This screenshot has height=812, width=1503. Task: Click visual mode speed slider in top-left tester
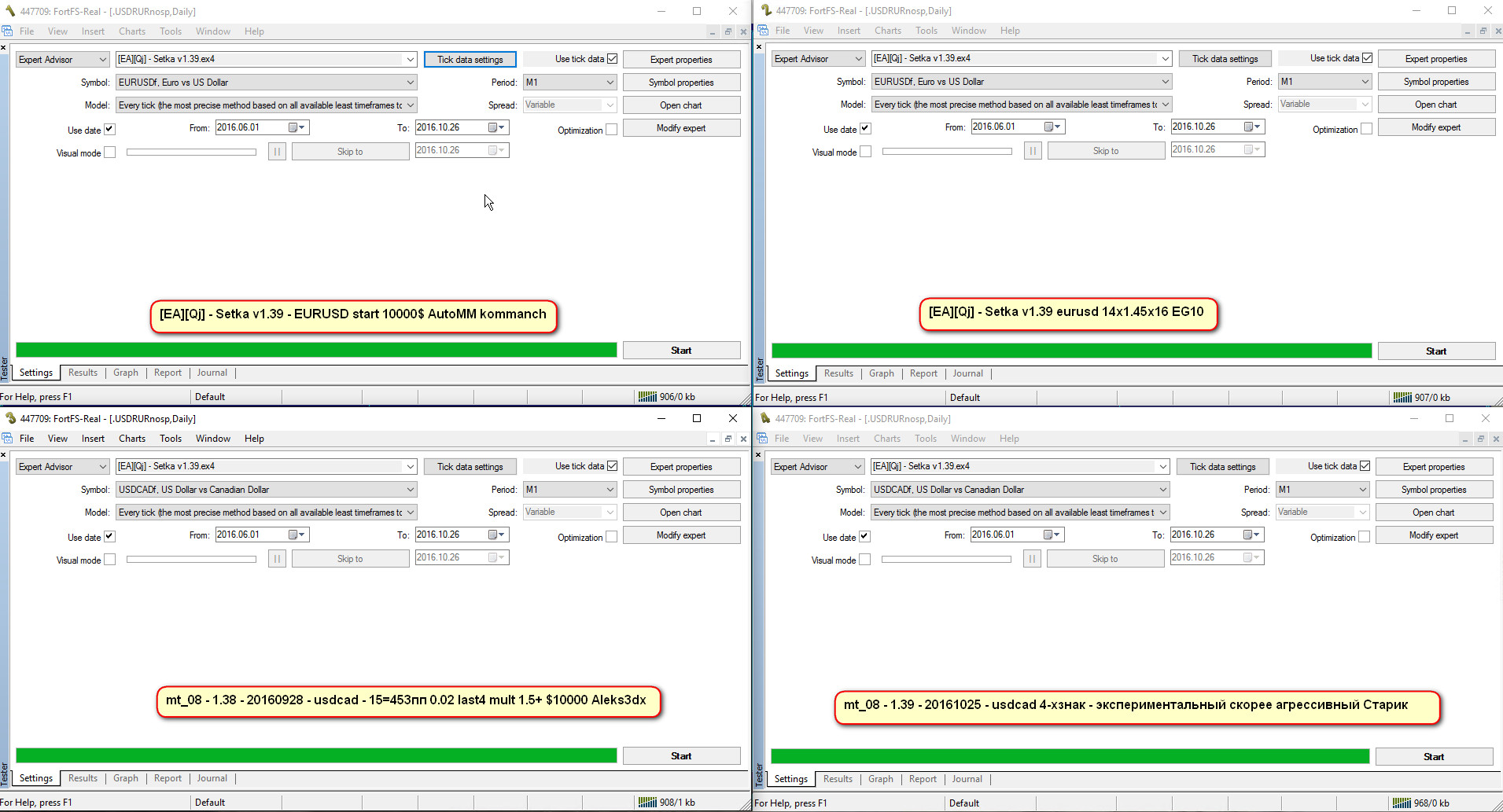click(x=191, y=152)
